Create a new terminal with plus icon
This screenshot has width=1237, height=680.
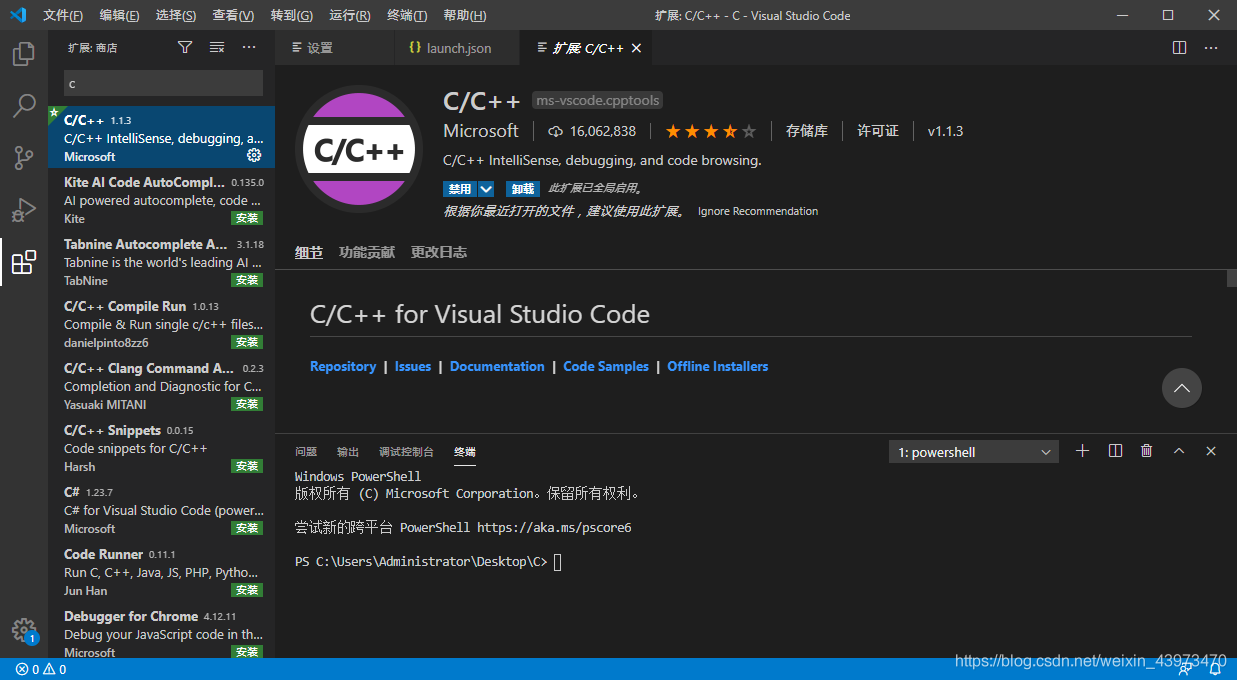[1082, 451]
